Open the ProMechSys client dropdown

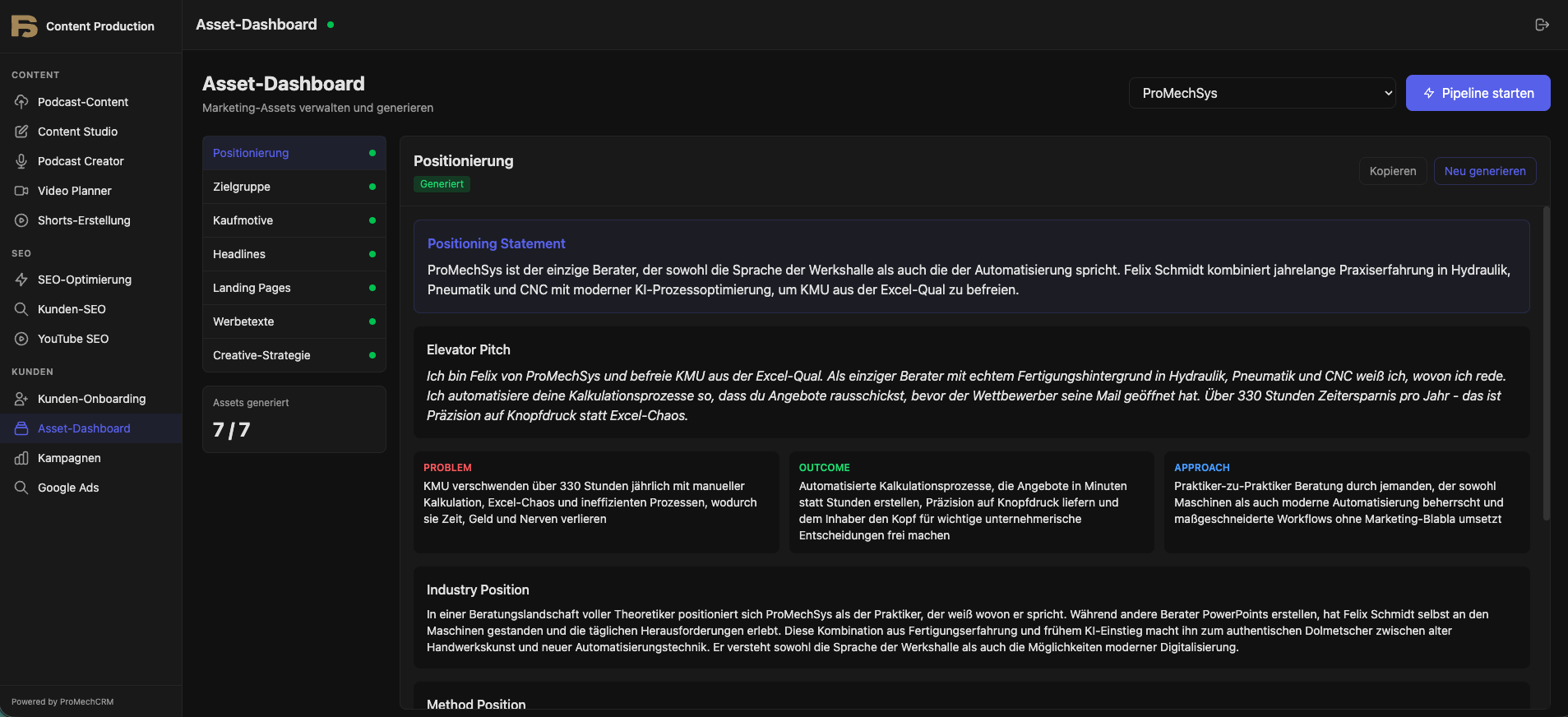pyautogui.click(x=1261, y=93)
